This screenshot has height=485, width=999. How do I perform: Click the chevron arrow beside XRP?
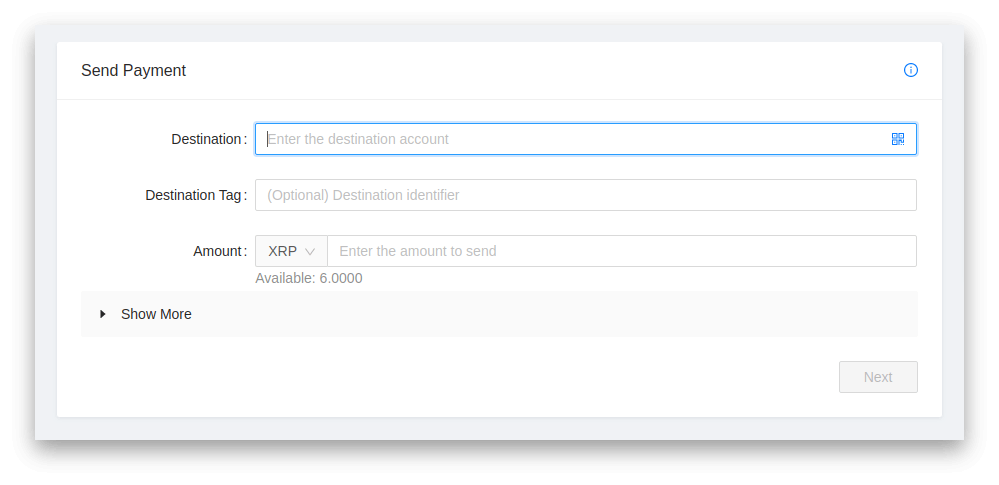coord(310,252)
